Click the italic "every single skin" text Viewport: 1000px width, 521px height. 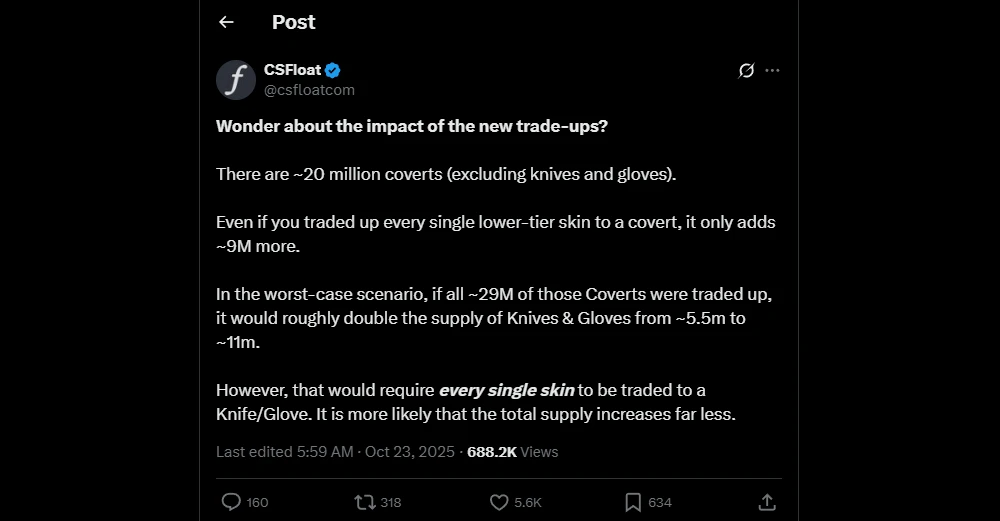point(506,390)
